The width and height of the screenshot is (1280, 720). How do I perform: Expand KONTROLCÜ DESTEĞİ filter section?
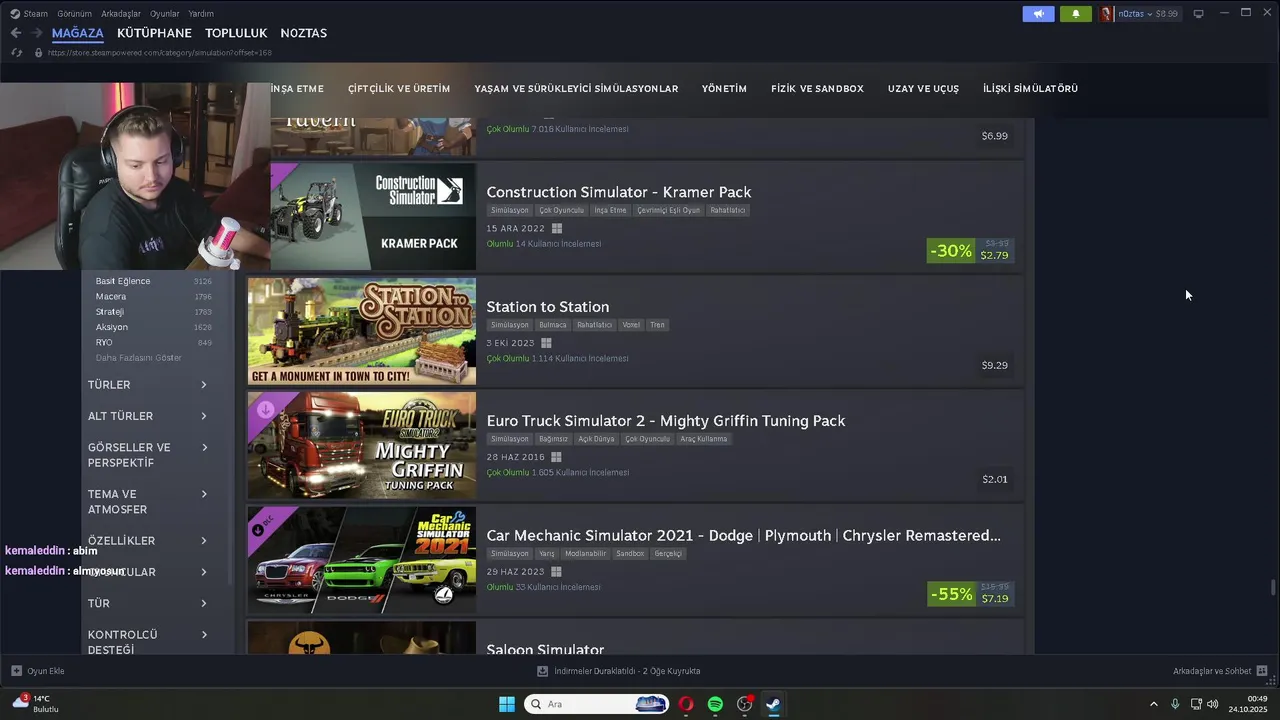pos(148,642)
